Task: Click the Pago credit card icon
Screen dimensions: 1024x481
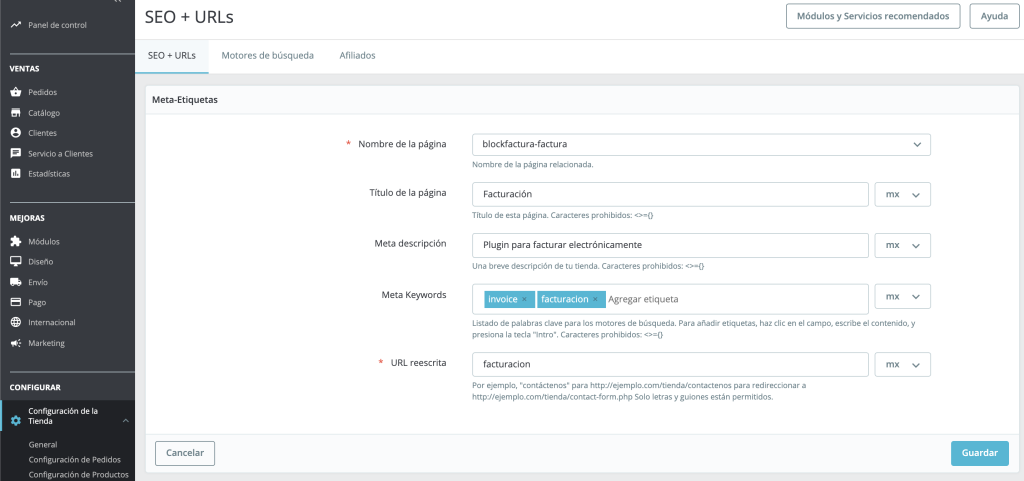Action: [16, 303]
